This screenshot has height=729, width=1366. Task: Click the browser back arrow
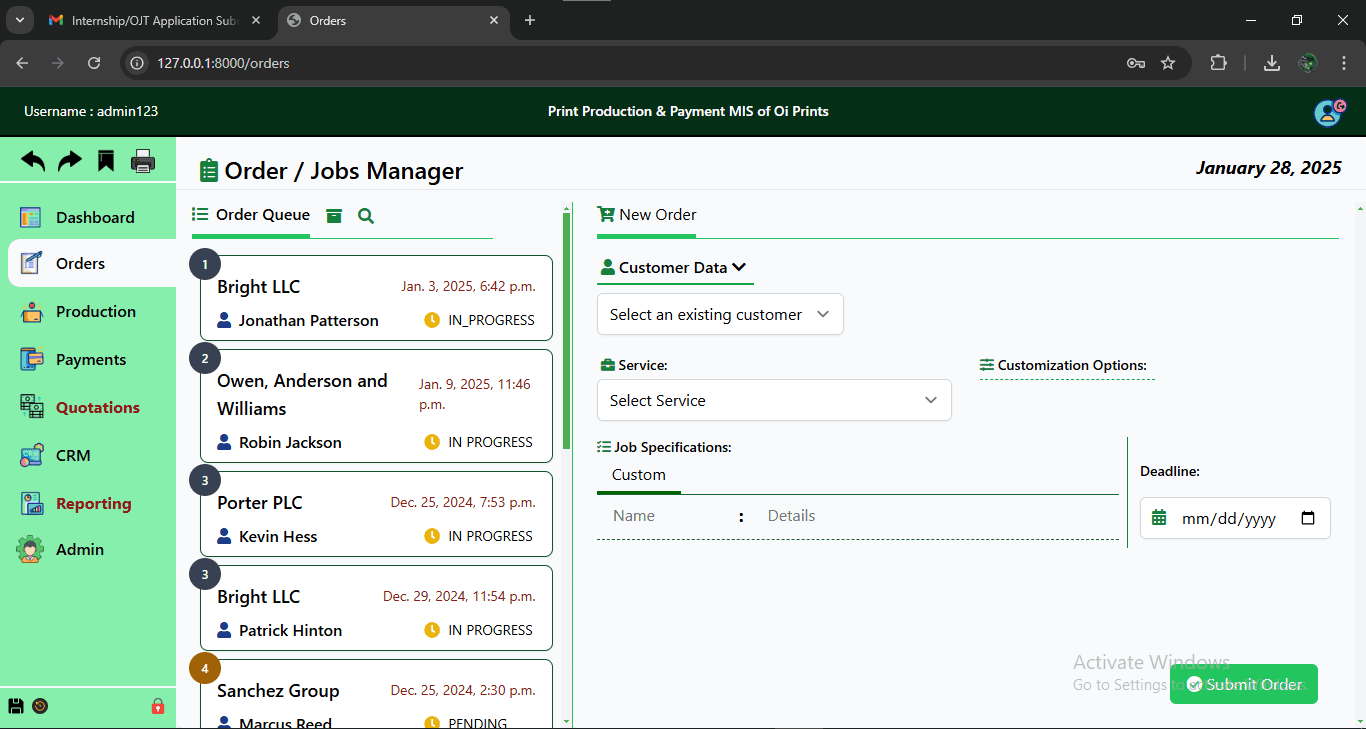(x=22, y=63)
